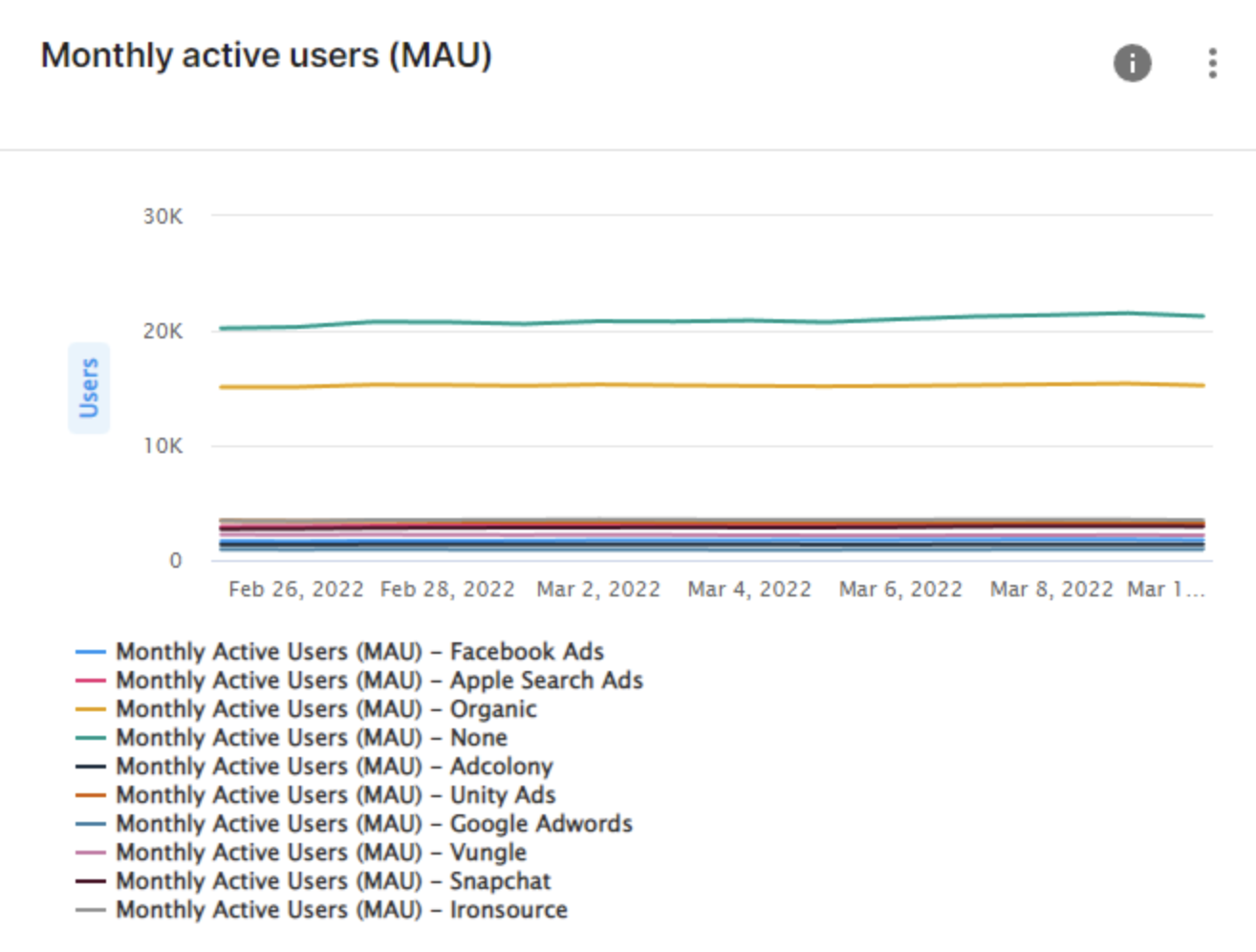The image size is (1256, 952).
Task: Click the blue Facebook Ads color marker
Action: click(x=90, y=652)
